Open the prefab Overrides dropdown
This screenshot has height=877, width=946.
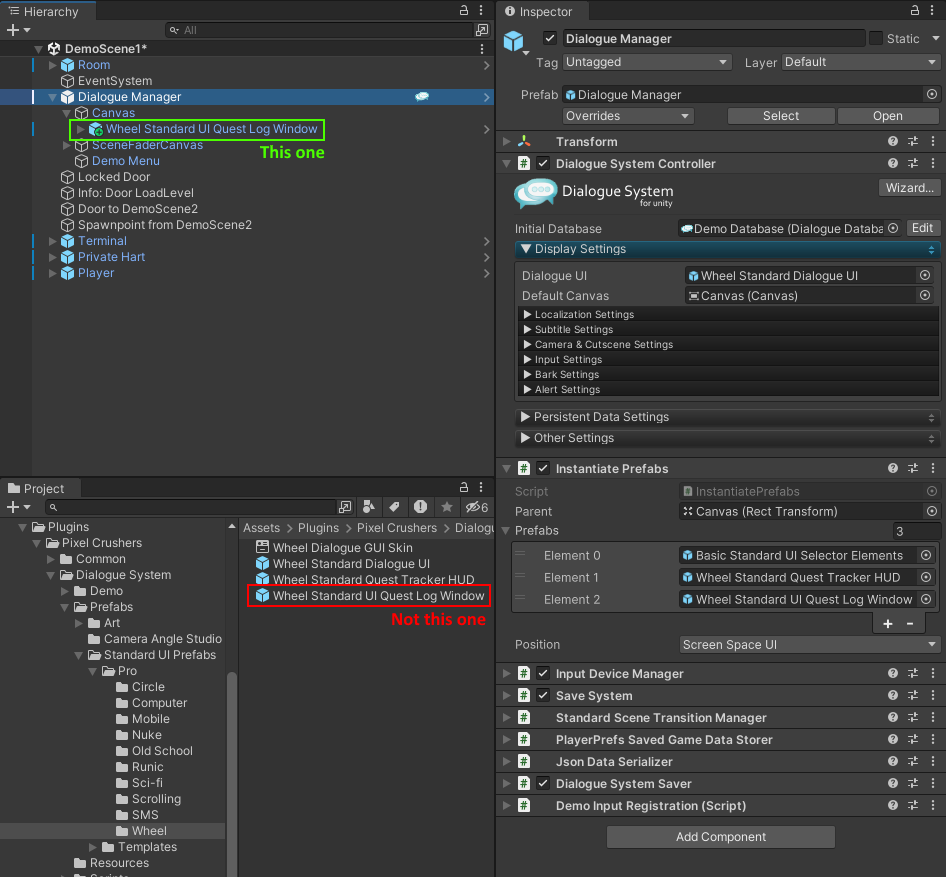pyautogui.click(x=628, y=116)
